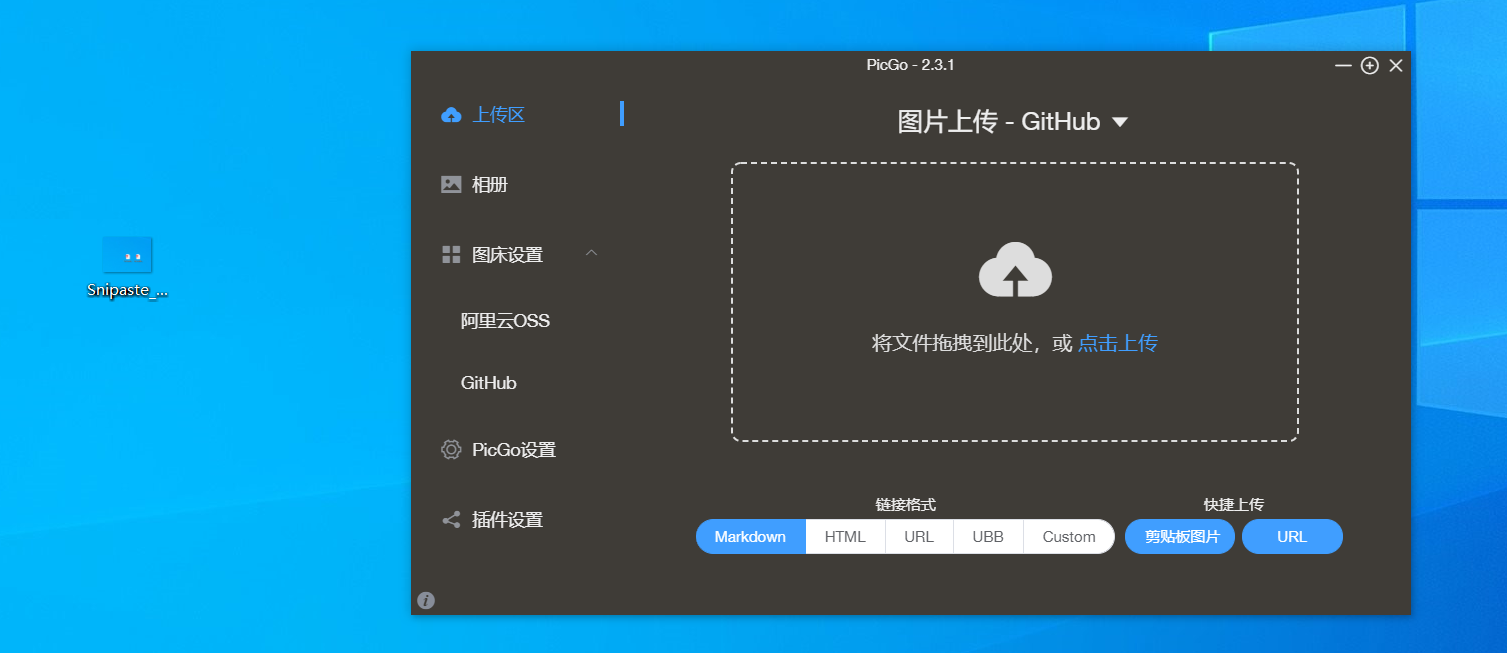Click the large cloud upload icon in drop zone
The image size is (1507, 653).
[x=1015, y=270]
